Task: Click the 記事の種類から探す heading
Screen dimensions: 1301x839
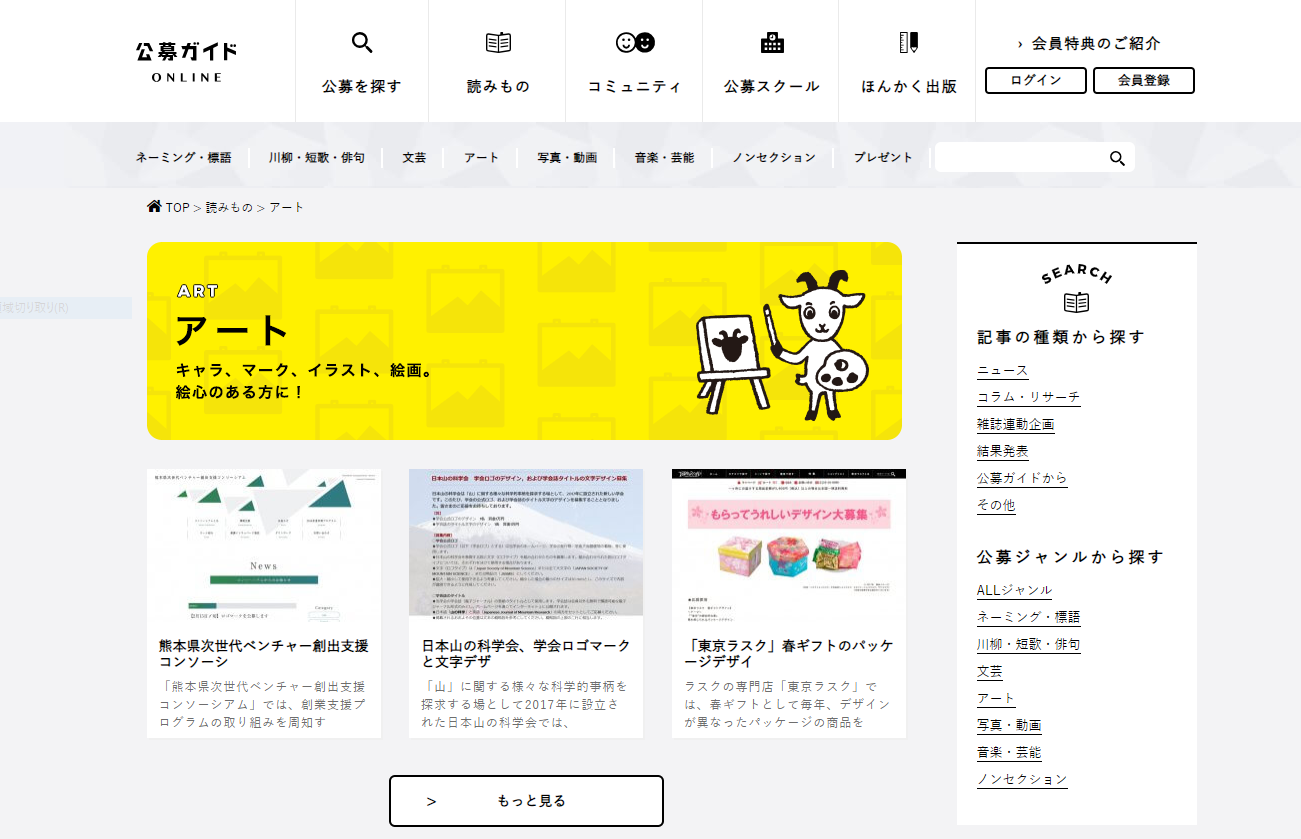Action: (x=1061, y=337)
